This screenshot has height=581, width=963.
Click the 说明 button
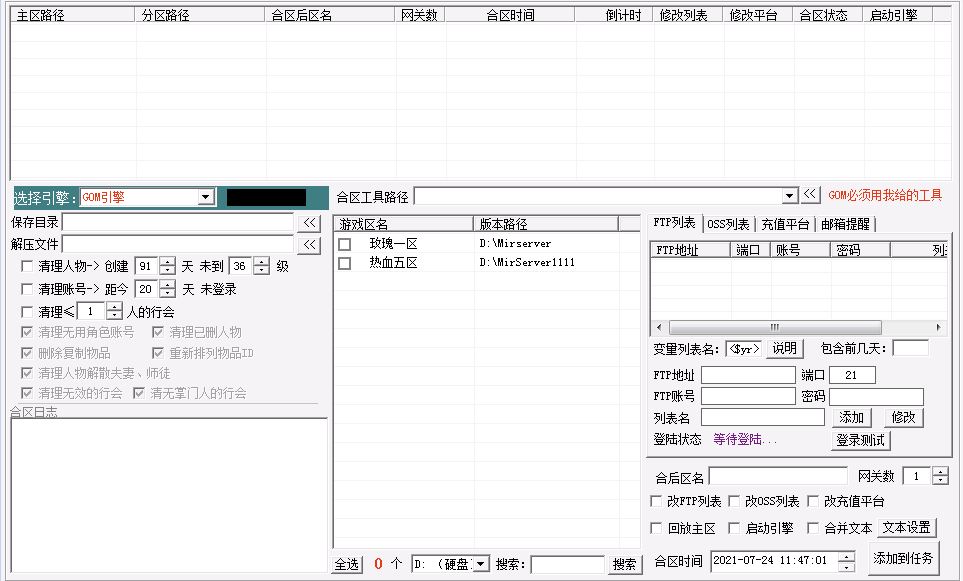pyautogui.click(x=785, y=349)
